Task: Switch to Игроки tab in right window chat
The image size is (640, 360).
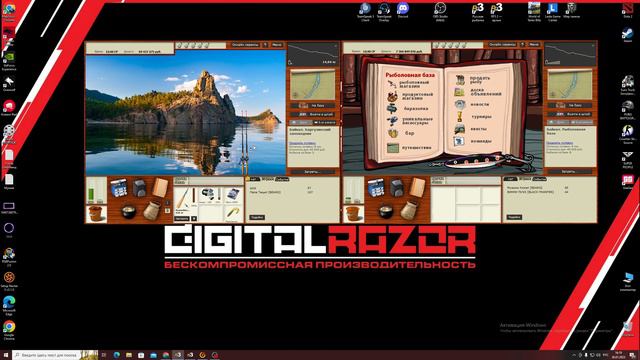Action: click(x=525, y=179)
